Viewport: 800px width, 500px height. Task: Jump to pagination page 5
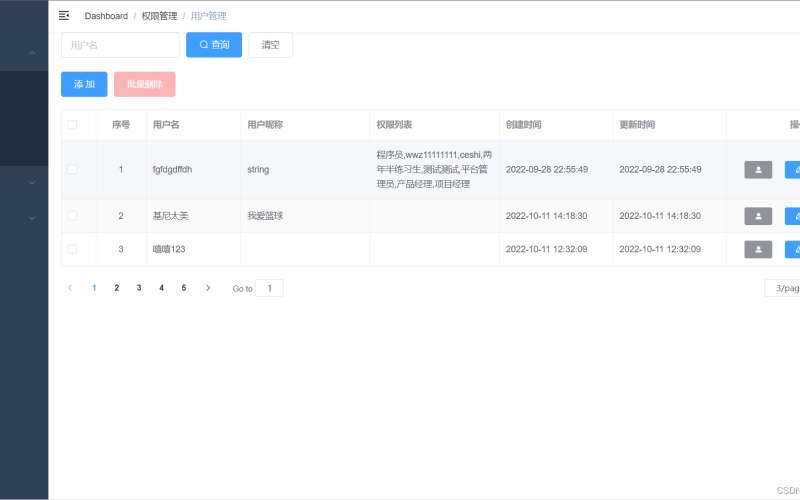click(x=184, y=288)
